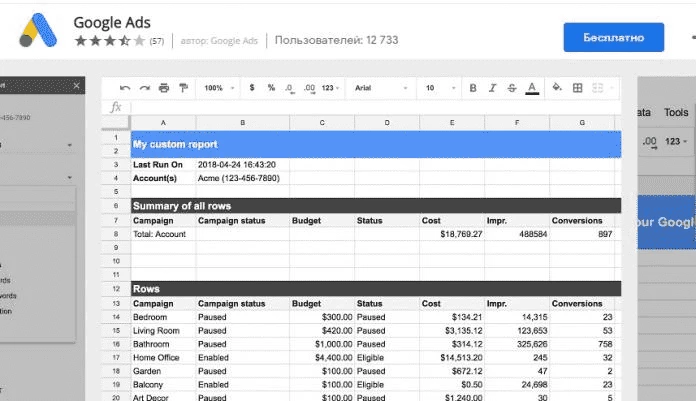
Task: Select column B header
Action: (242, 123)
